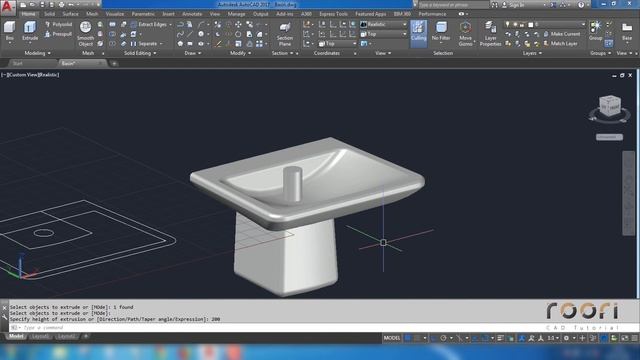Image resolution: width=640 pixels, height=360 pixels.
Task: Click the Move modify tool icon
Action: tap(238, 25)
